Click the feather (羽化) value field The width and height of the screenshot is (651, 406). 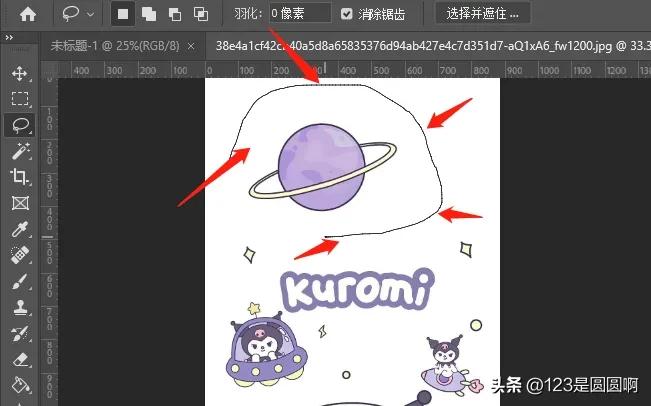click(300, 13)
